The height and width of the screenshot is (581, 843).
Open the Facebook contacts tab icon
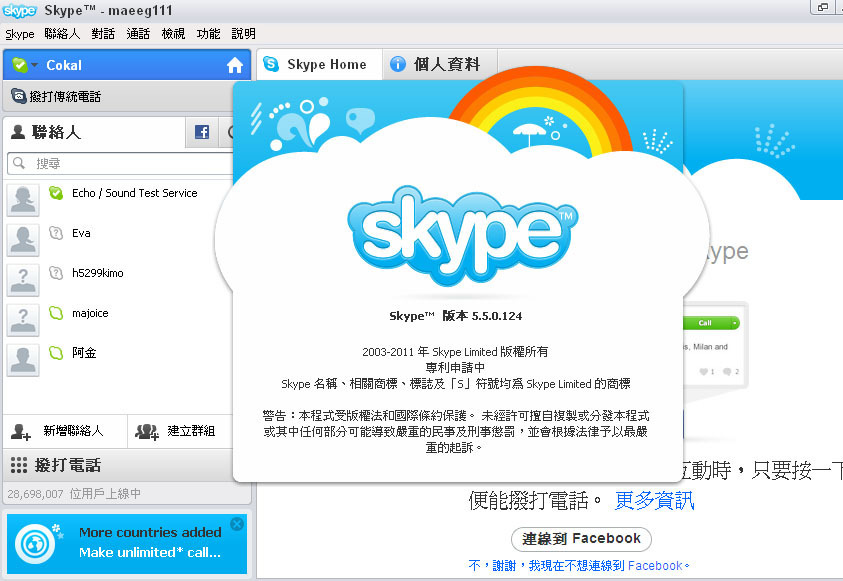pyautogui.click(x=202, y=132)
